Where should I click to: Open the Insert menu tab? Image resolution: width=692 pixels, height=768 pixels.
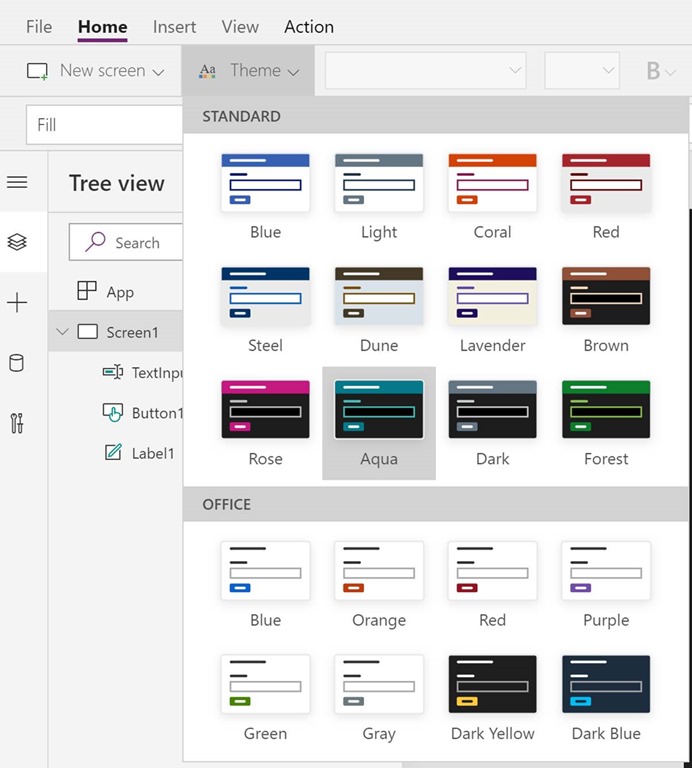pyautogui.click(x=174, y=27)
